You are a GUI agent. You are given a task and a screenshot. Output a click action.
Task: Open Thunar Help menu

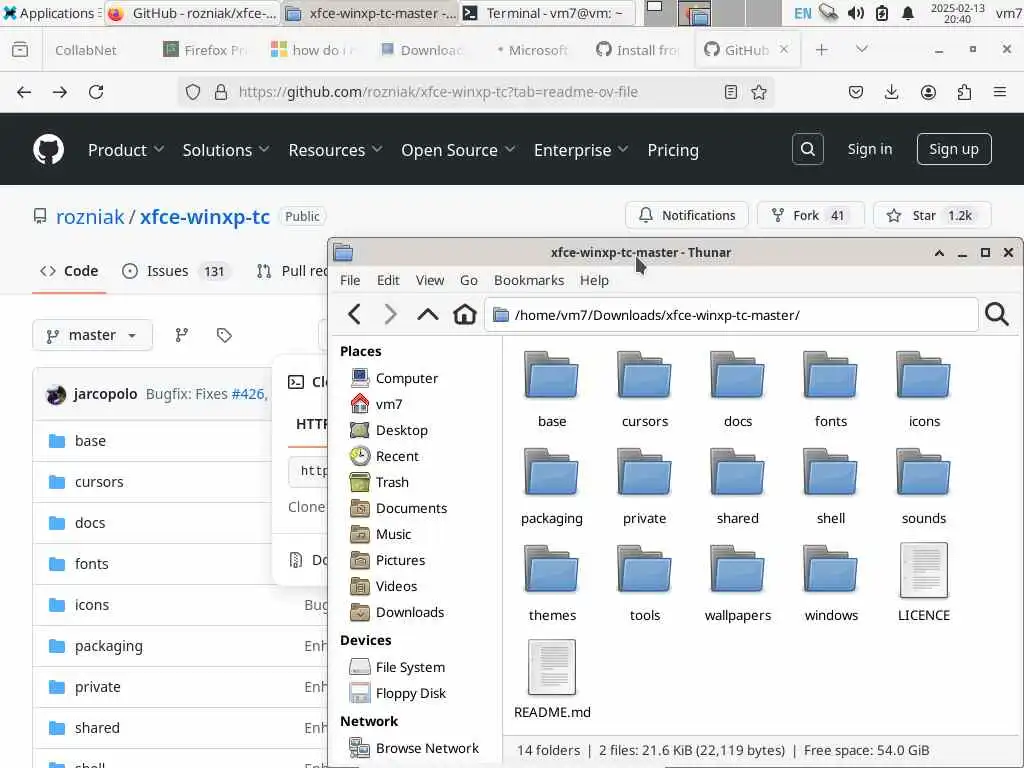click(594, 280)
